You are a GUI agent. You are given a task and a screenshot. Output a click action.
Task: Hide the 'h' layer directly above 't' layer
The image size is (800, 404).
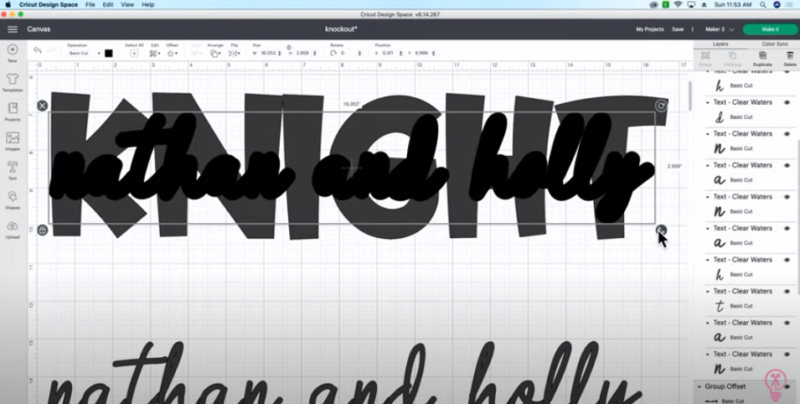tap(787, 260)
